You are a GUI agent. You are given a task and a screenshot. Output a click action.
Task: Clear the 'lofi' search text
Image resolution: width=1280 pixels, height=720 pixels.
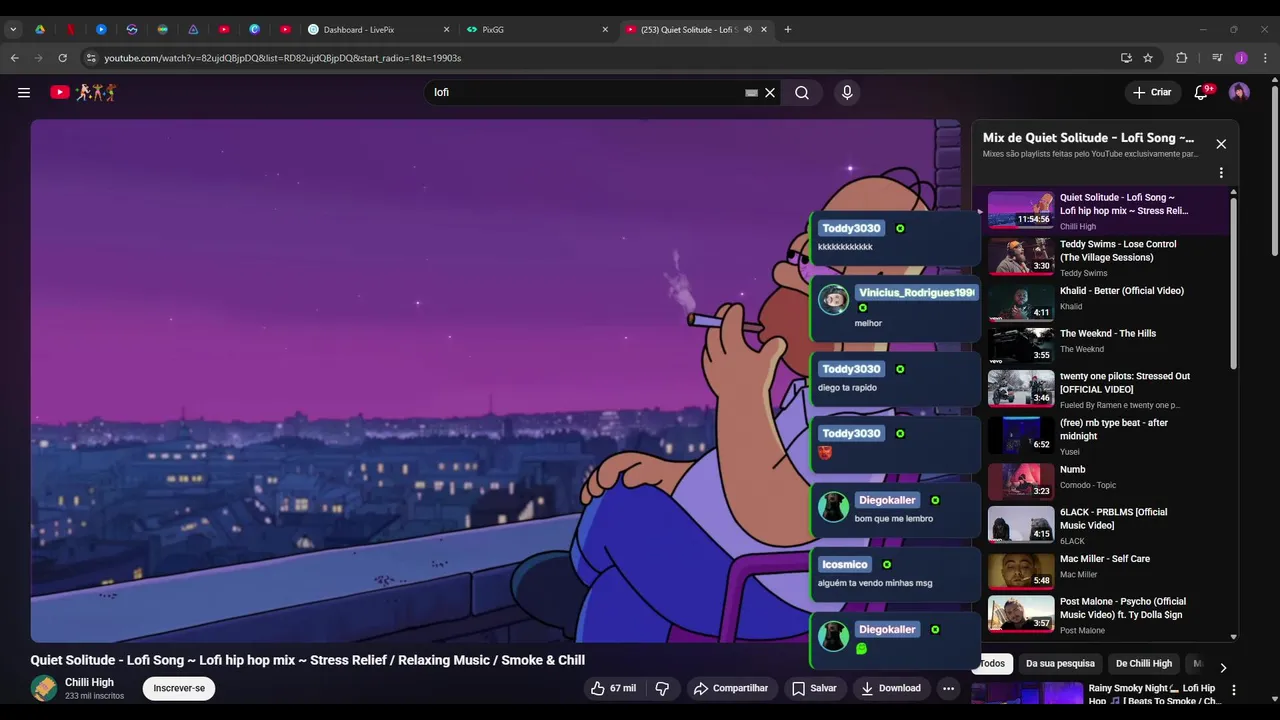click(x=770, y=92)
